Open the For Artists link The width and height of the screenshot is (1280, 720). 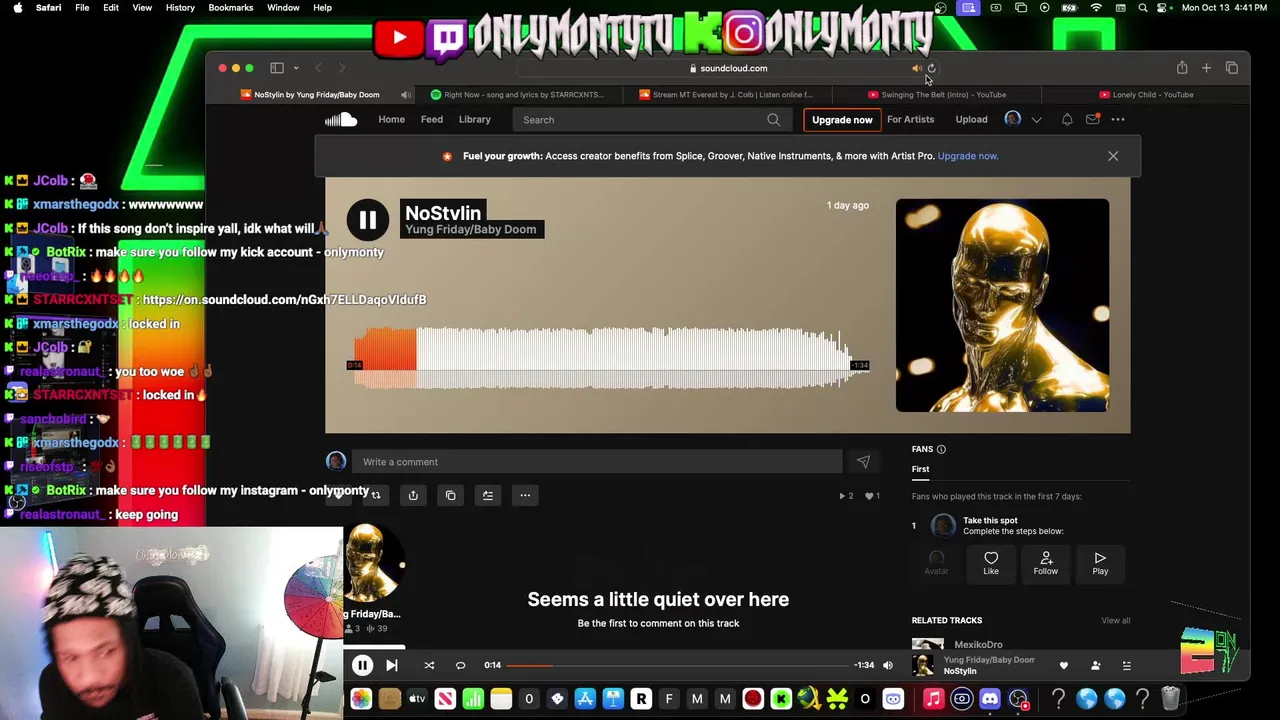[910, 119]
